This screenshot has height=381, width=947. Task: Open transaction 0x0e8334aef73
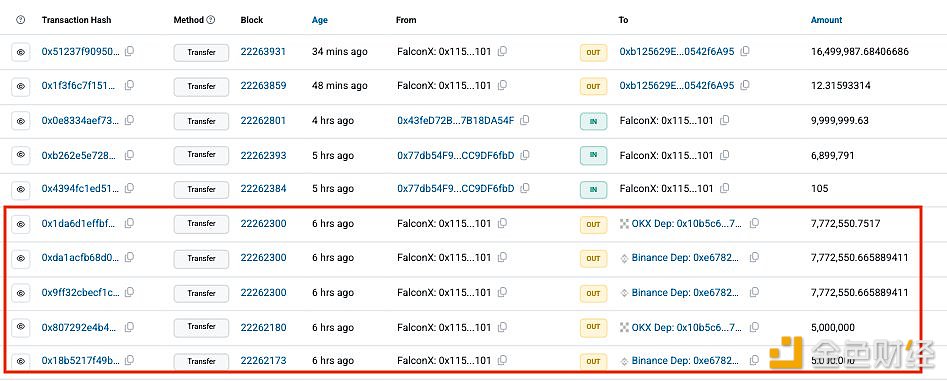(80, 121)
